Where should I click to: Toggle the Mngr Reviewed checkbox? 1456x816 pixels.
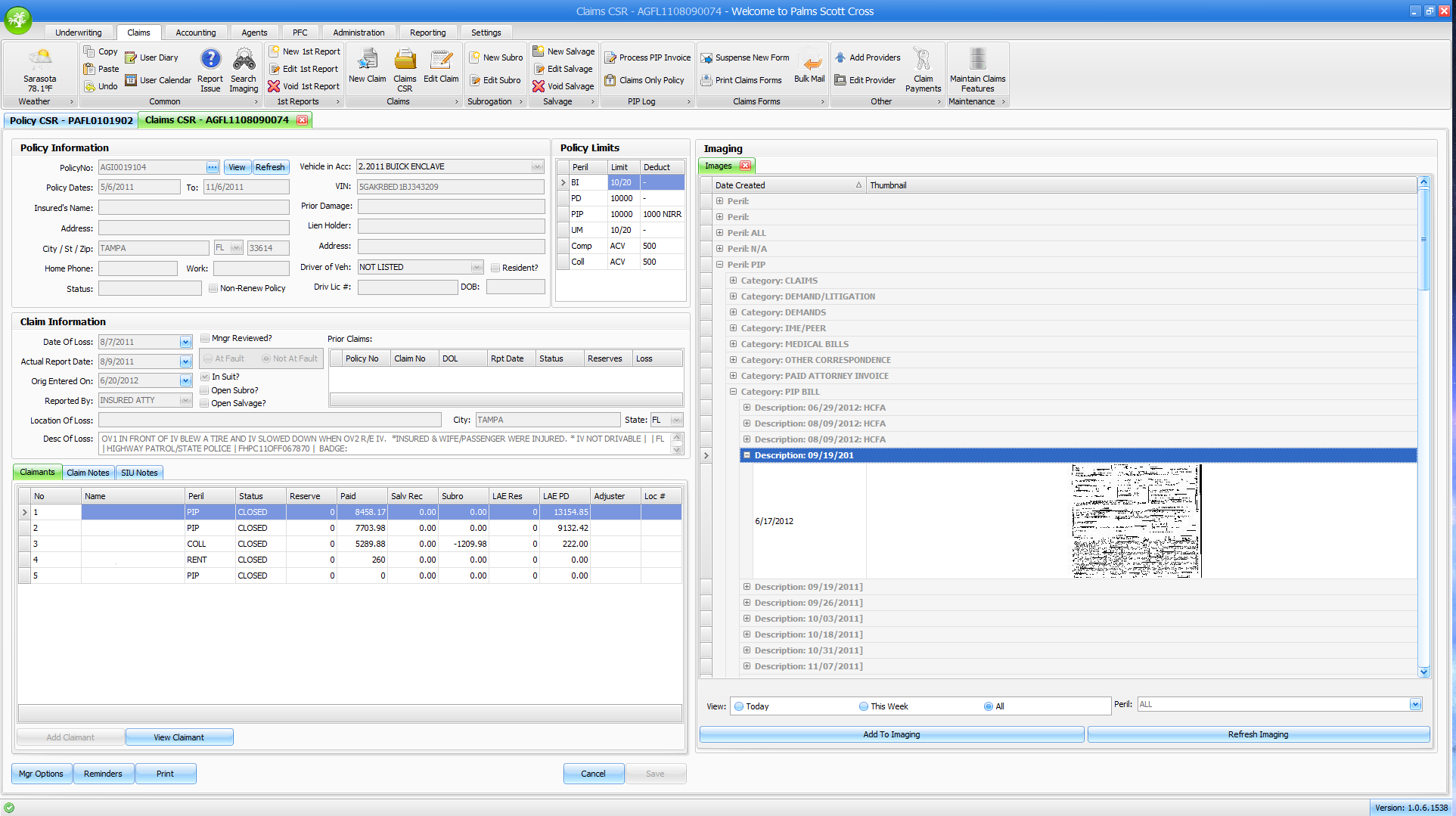click(205, 338)
